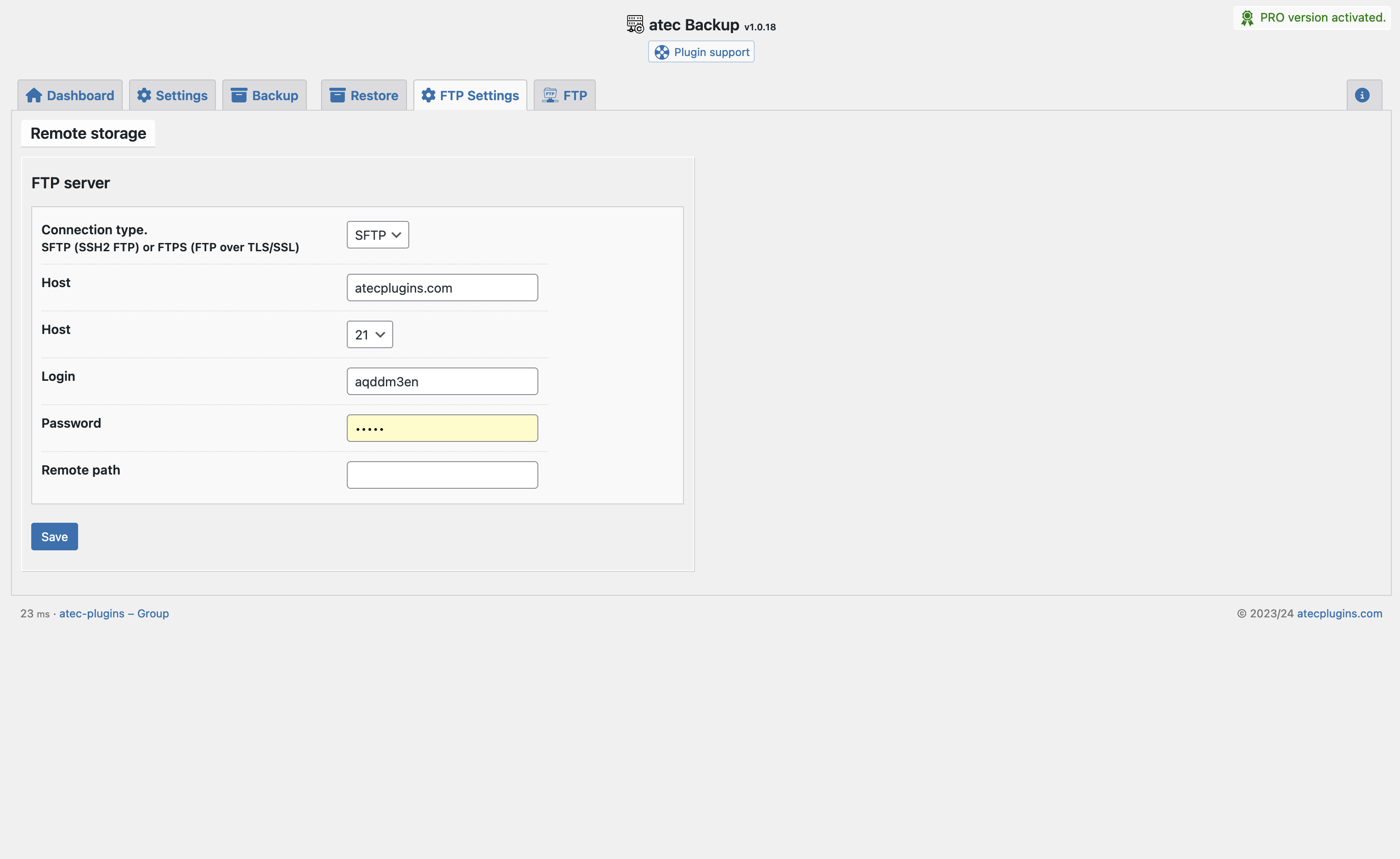This screenshot has height=859, width=1400.
Task: Click the Login label
Action: [58, 376]
